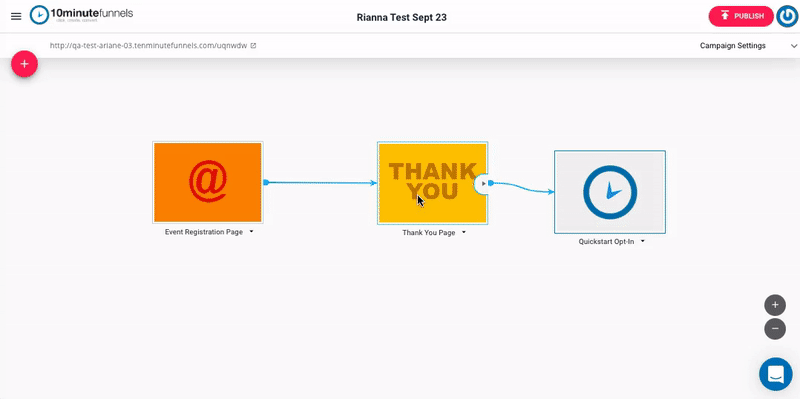This screenshot has width=800, height=399.
Task: Click the Event Registration Page output connector
Action: coord(266,182)
